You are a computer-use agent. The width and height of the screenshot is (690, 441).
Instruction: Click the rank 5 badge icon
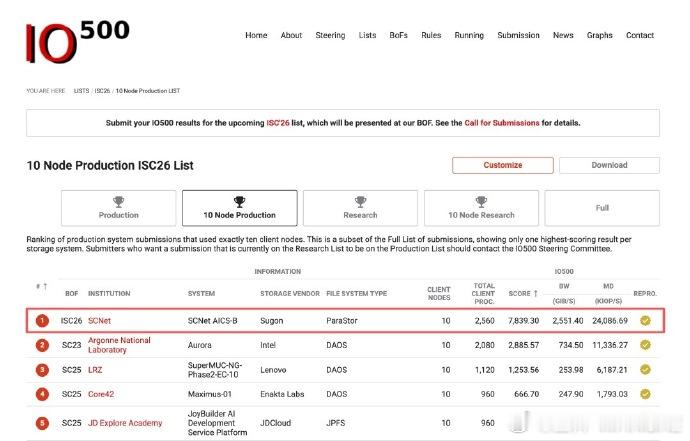click(x=42, y=423)
